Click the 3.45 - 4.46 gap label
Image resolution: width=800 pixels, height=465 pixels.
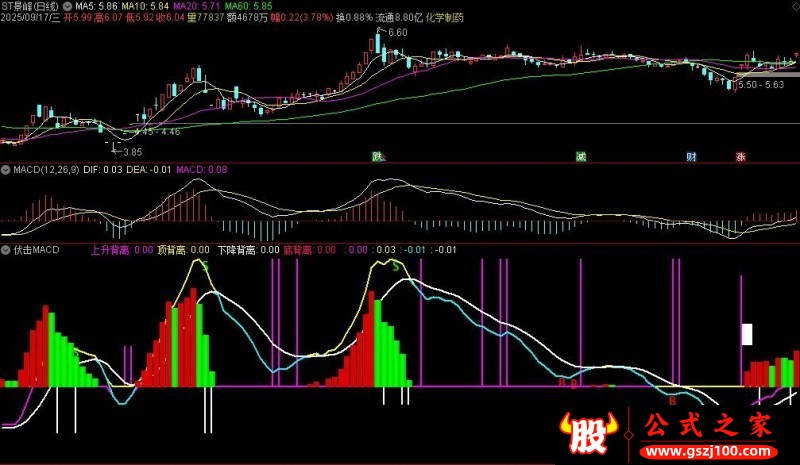coord(159,132)
